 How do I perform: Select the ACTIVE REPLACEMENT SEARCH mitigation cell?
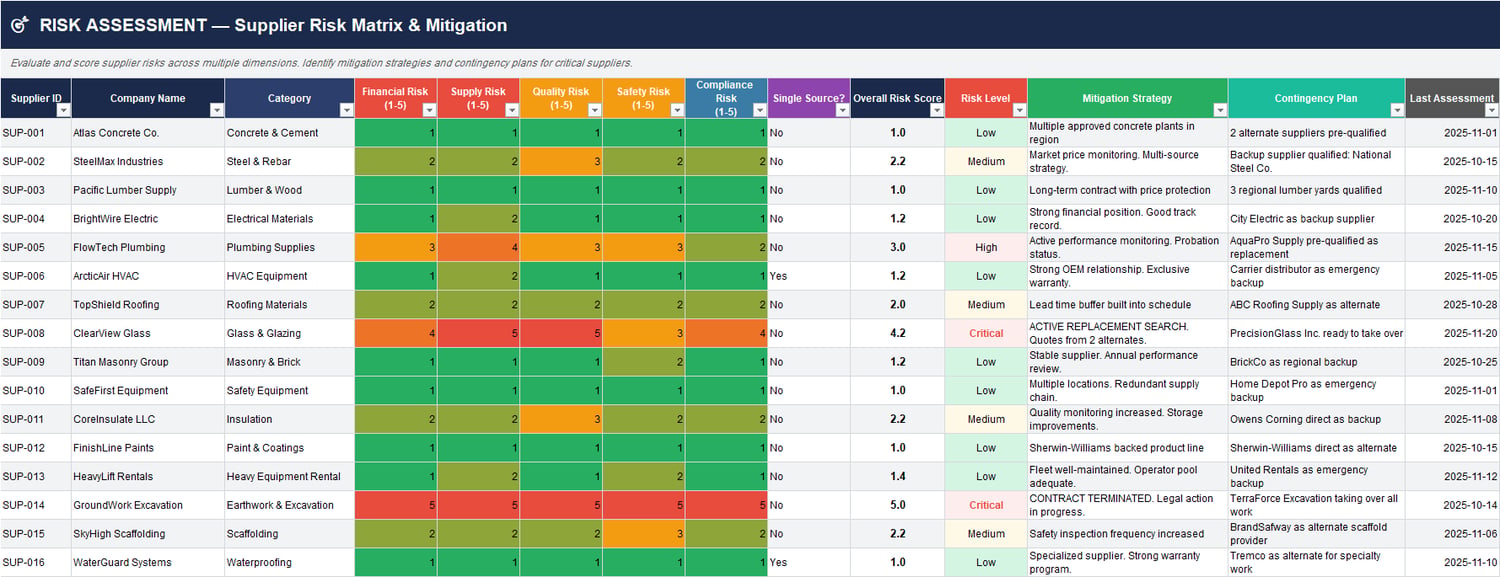click(x=1127, y=333)
